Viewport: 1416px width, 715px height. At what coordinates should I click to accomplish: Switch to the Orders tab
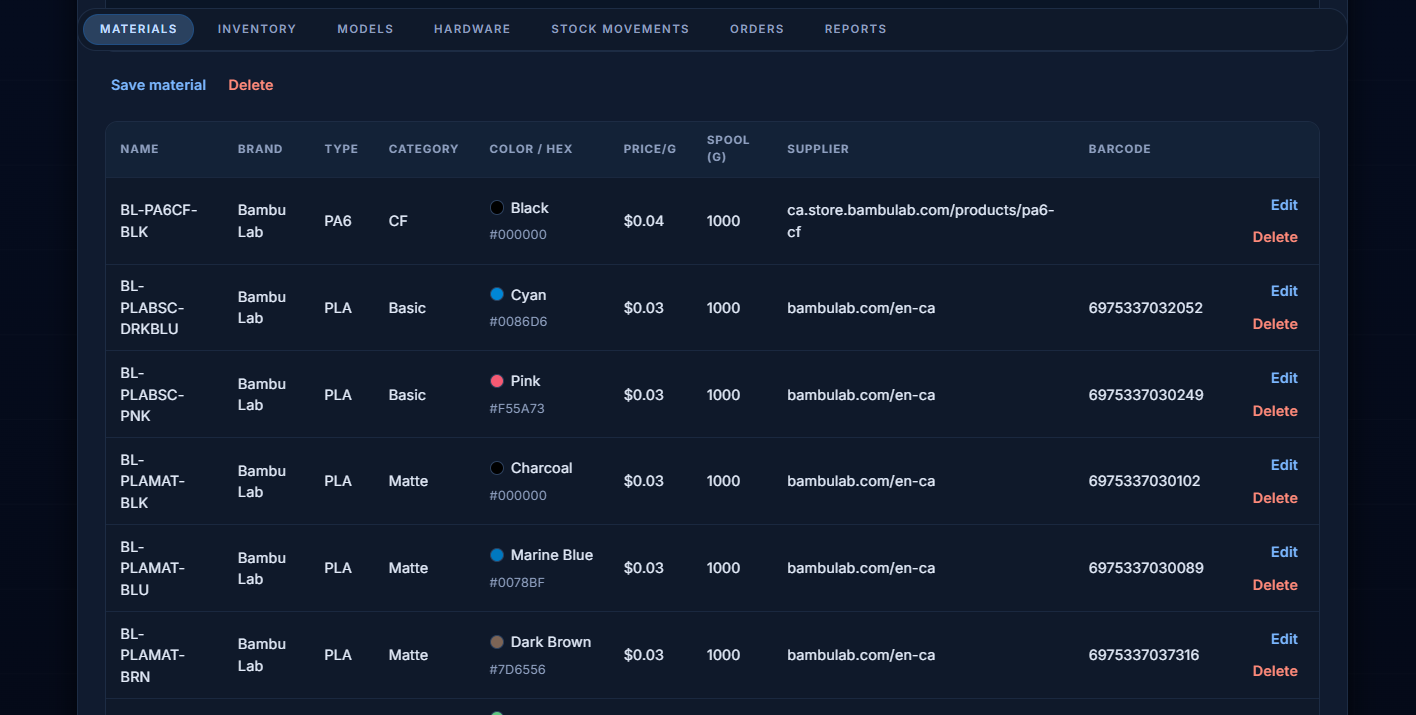(757, 29)
